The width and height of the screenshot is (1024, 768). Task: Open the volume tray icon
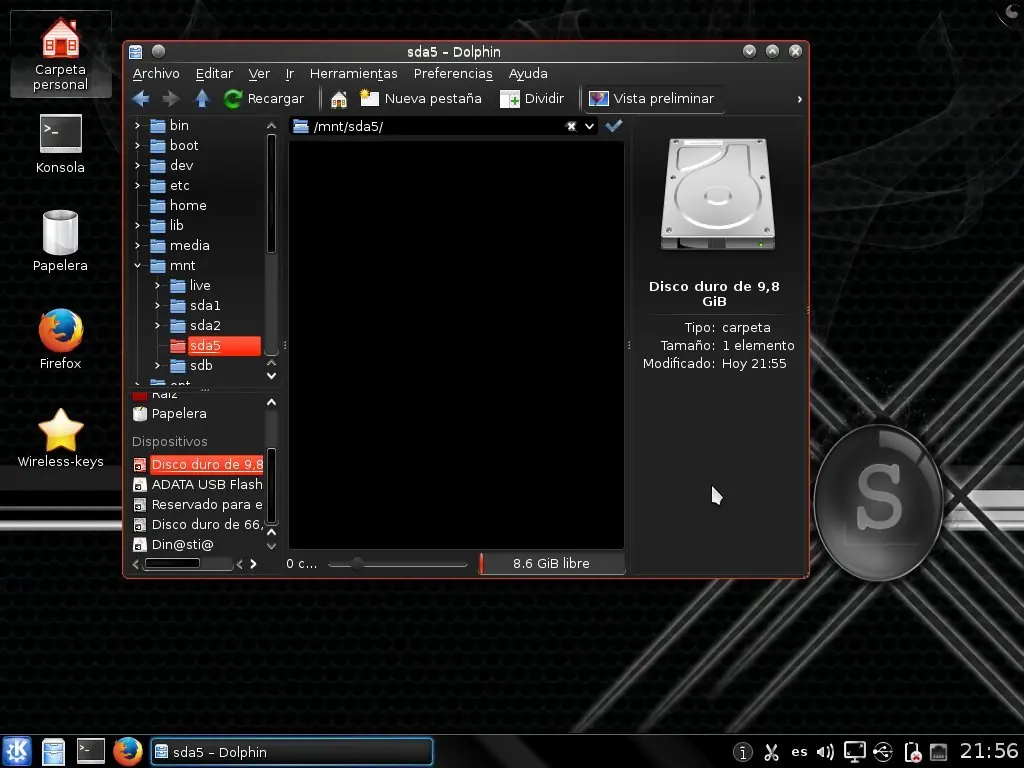[x=825, y=752]
